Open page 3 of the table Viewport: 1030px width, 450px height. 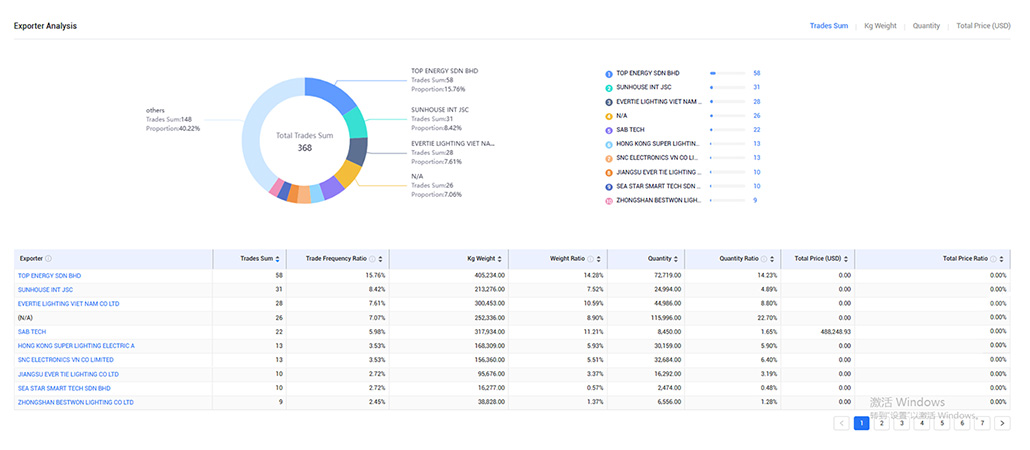tap(902, 423)
